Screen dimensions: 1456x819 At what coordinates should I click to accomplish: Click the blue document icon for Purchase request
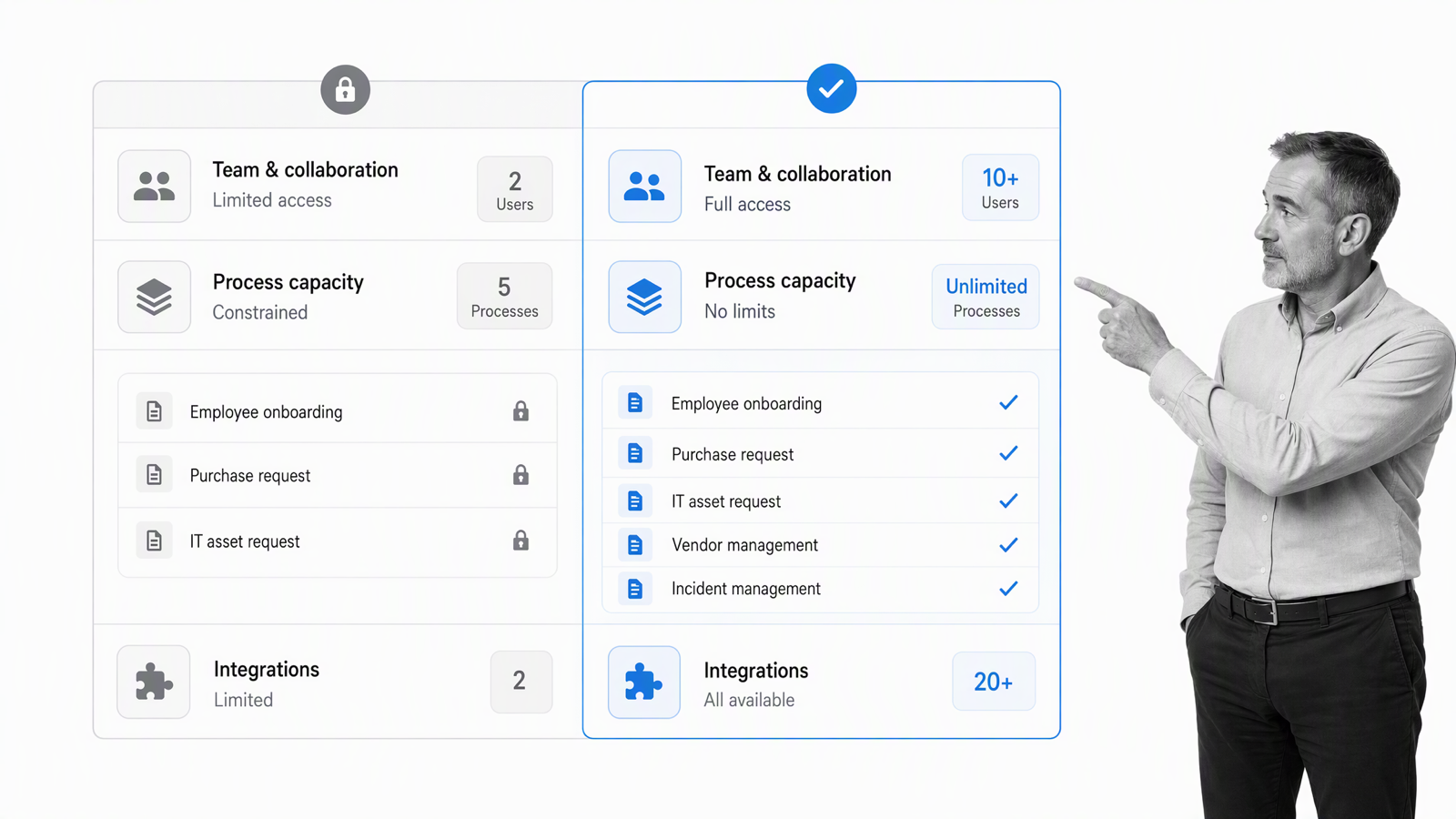tap(635, 453)
